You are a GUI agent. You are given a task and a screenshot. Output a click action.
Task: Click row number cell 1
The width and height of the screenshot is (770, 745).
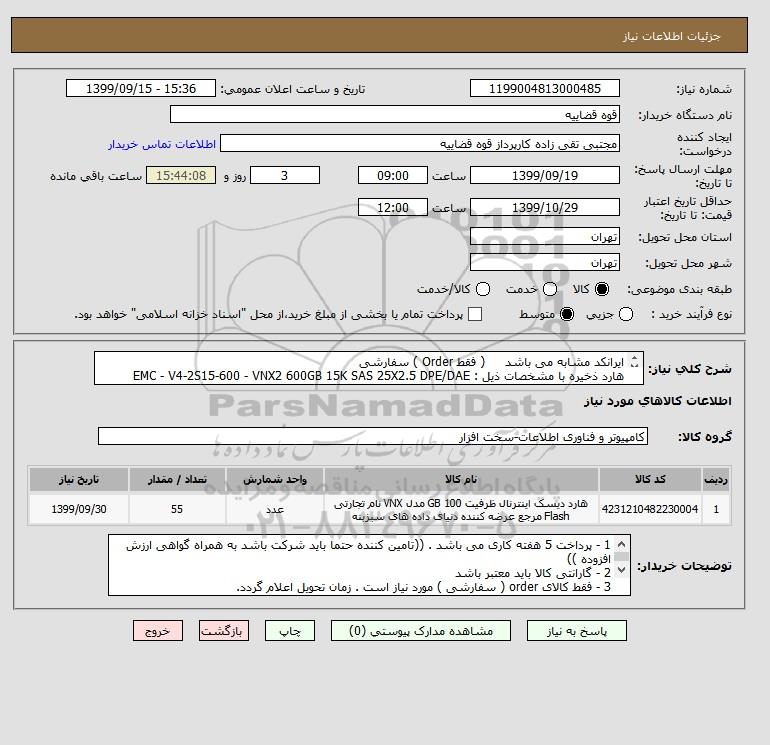point(716,509)
